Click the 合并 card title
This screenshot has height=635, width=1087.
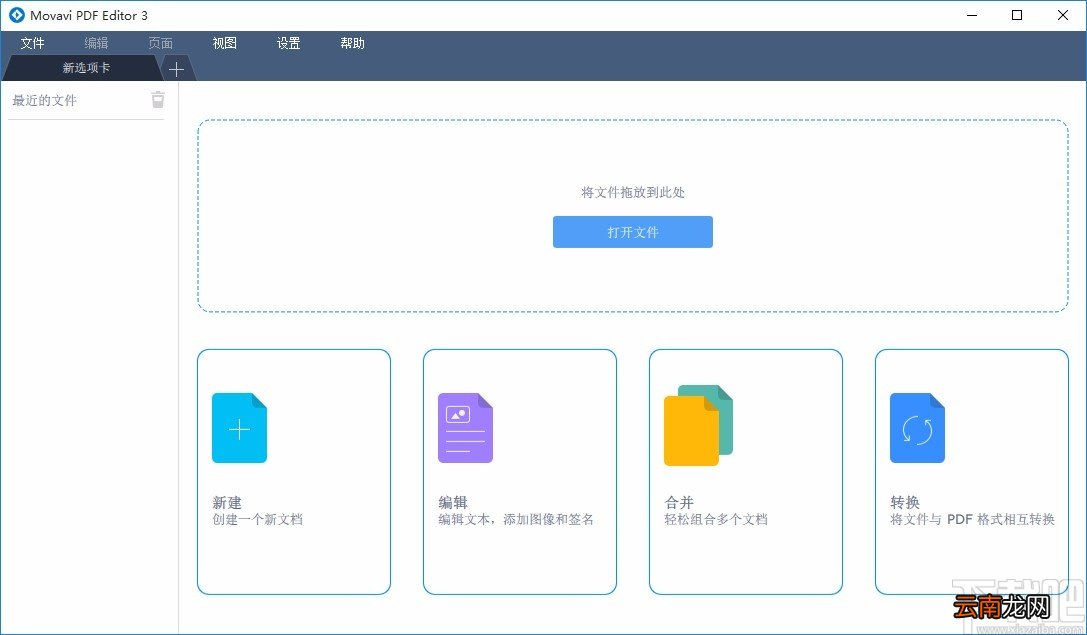tap(679, 502)
